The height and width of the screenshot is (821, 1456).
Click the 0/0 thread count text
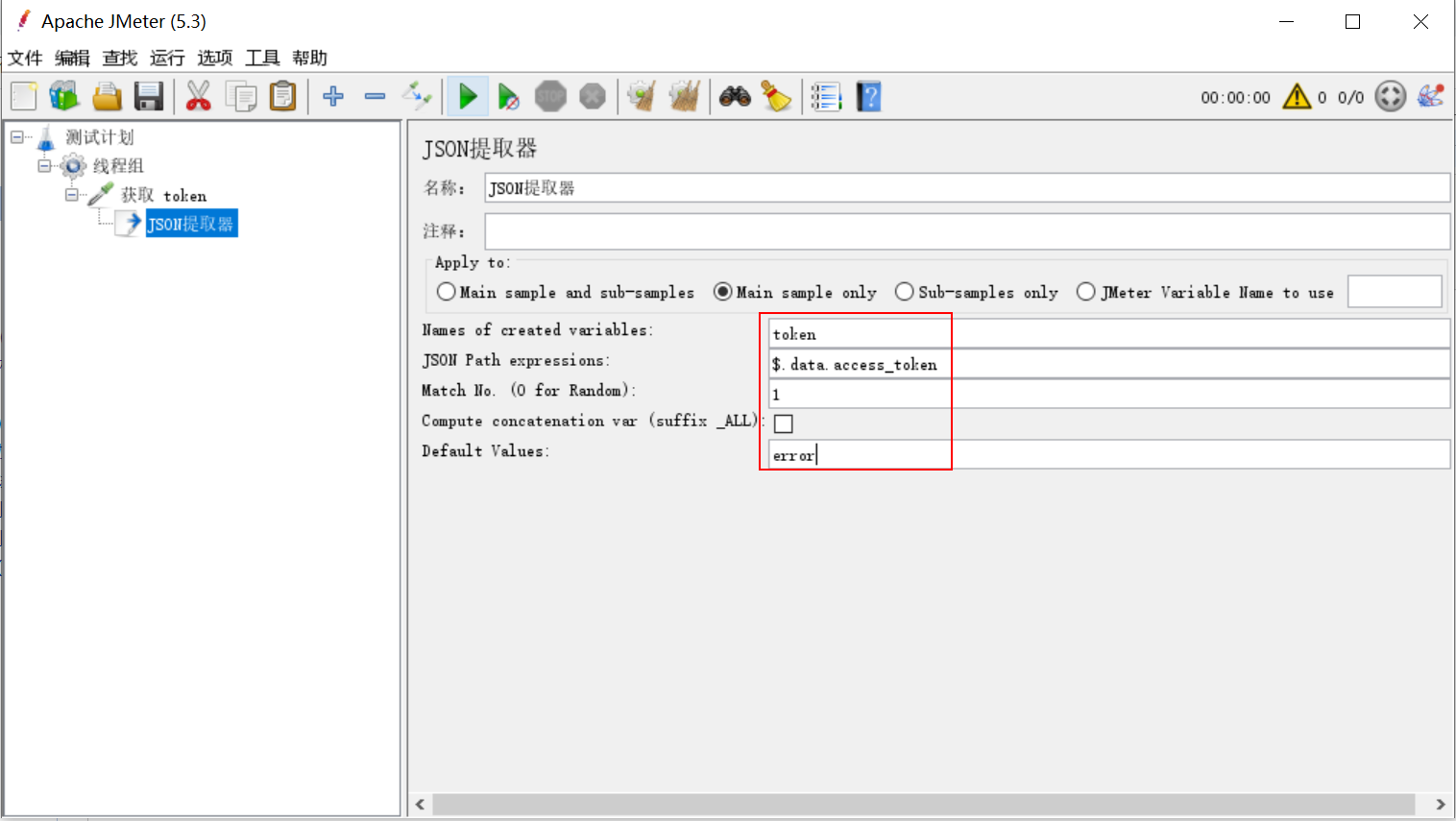tap(1350, 97)
